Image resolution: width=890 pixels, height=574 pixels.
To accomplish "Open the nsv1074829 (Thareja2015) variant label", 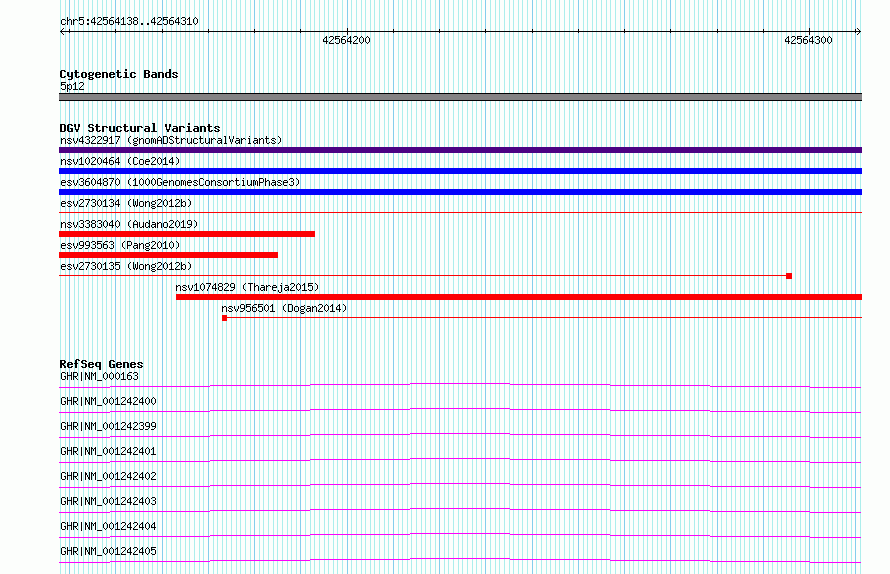I will (x=247, y=287).
